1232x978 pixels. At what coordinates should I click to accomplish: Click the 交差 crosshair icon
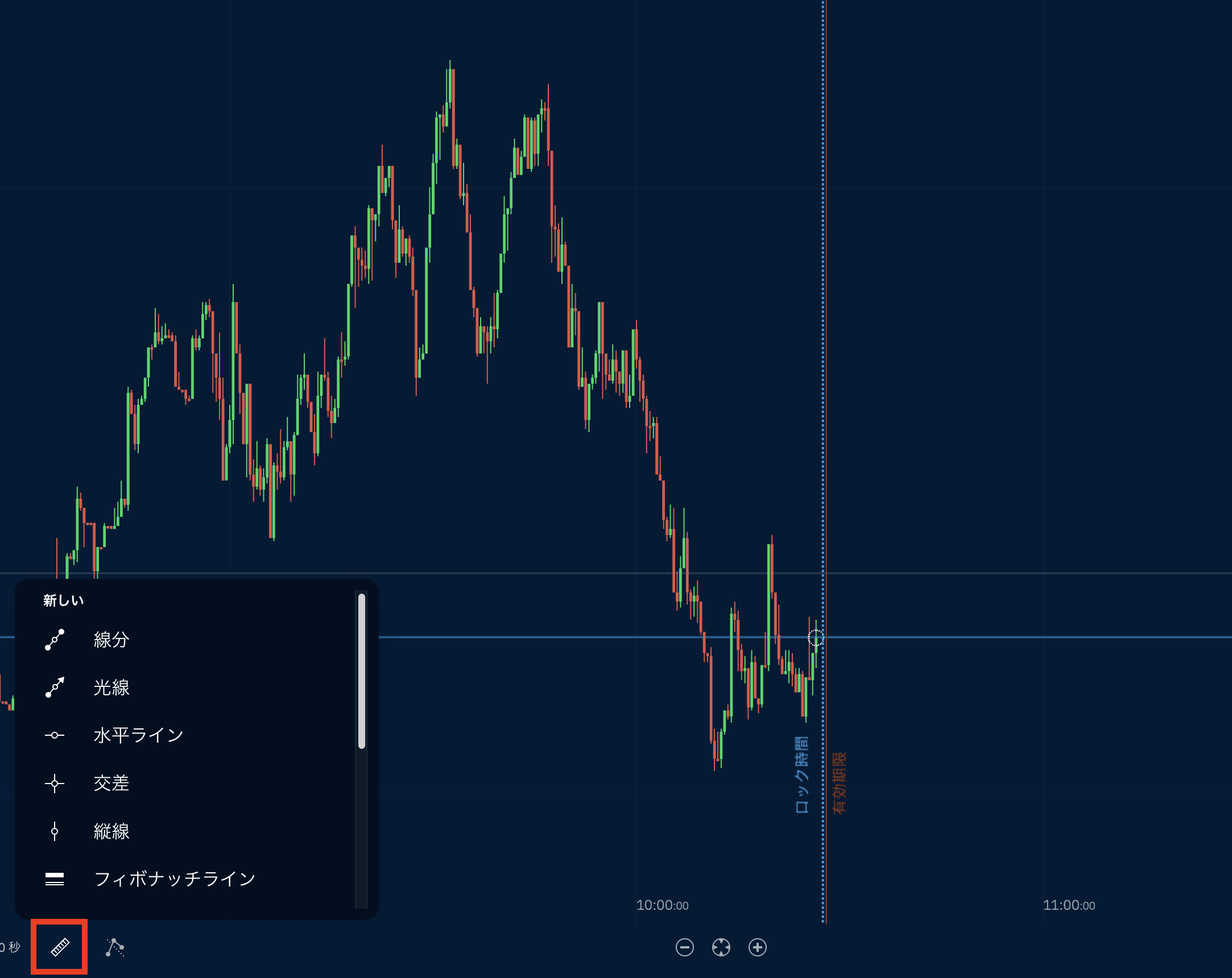pos(55,783)
